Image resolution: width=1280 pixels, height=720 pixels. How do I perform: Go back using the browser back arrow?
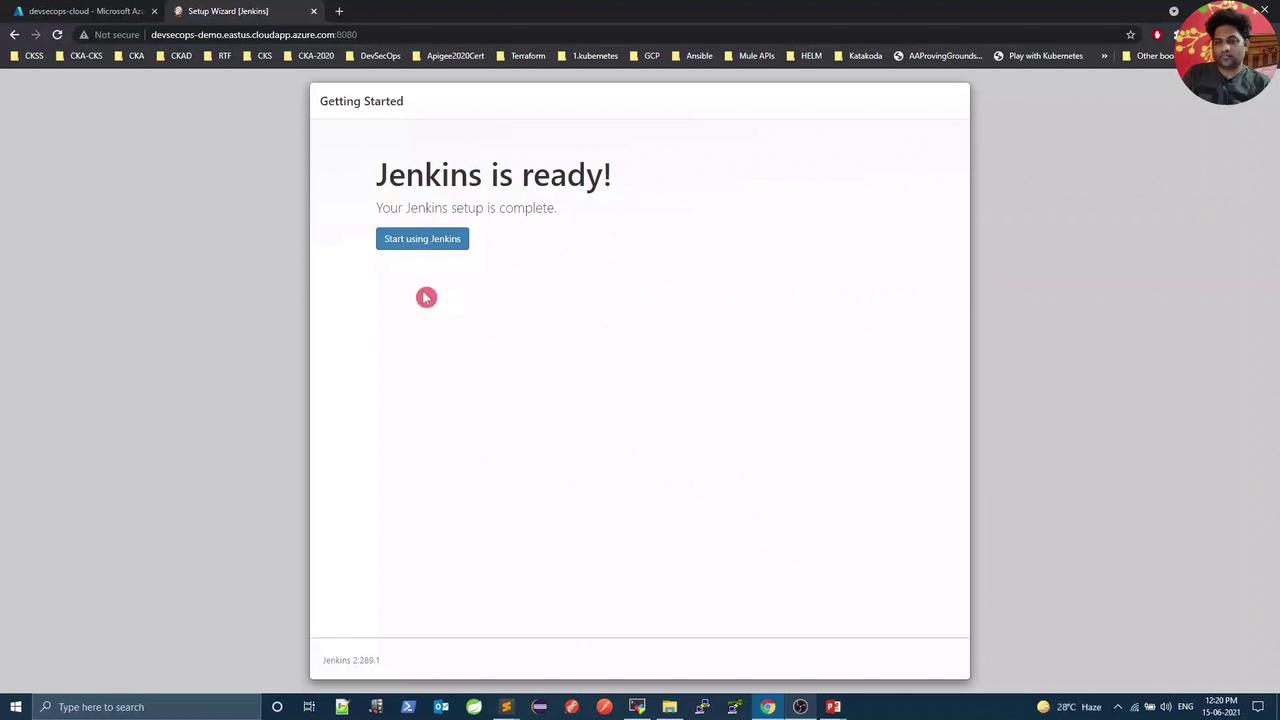click(14, 35)
